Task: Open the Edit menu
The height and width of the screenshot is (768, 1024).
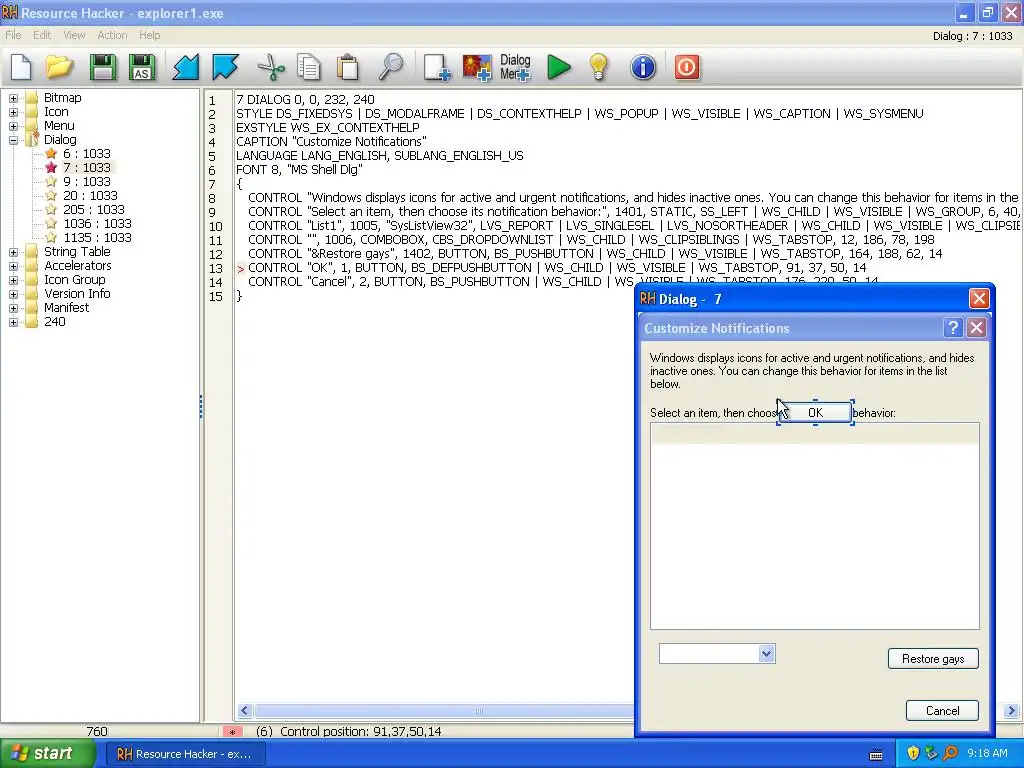Action: 42,35
